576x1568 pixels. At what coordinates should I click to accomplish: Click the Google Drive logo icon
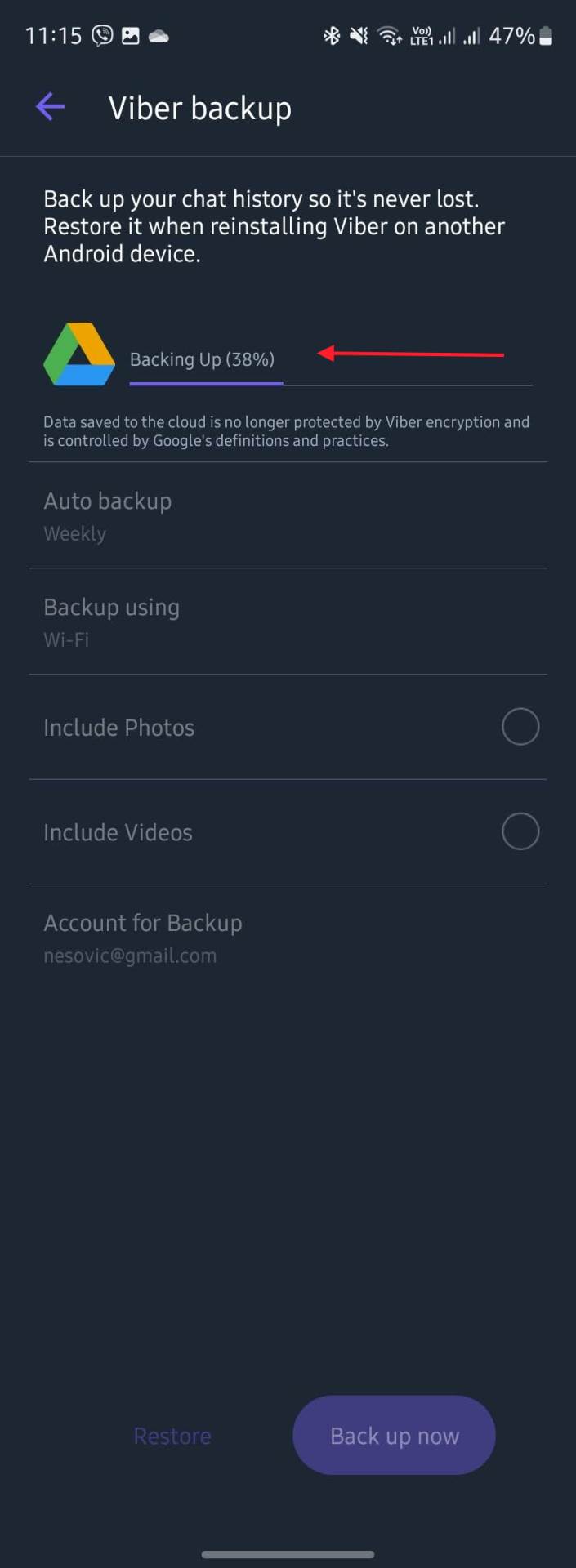pyautogui.click(x=79, y=354)
